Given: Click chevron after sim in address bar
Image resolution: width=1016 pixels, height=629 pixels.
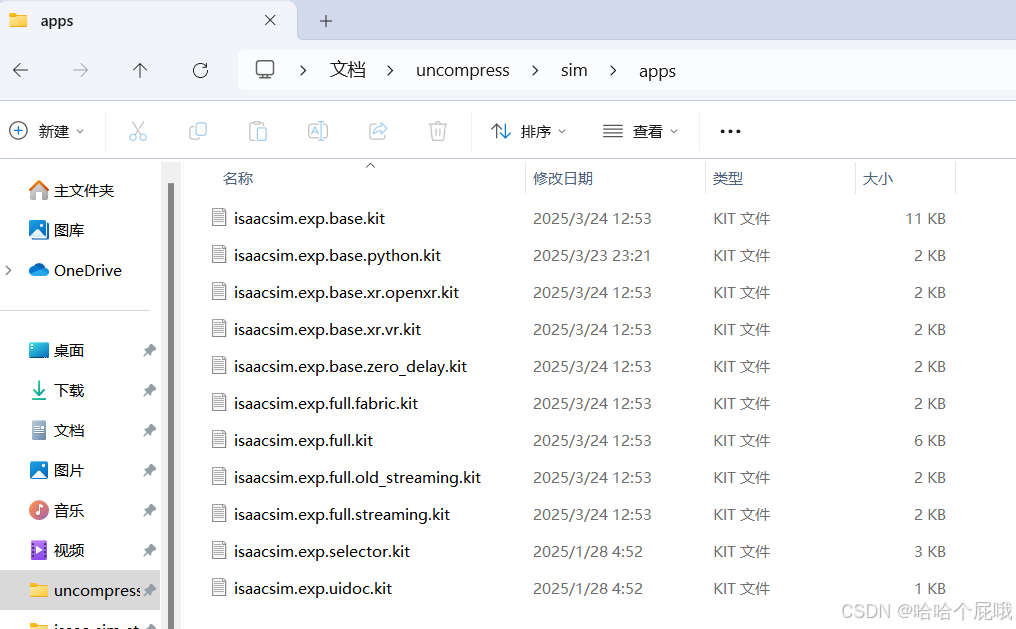Looking at the screenshot, I should [x=613, y=71].
